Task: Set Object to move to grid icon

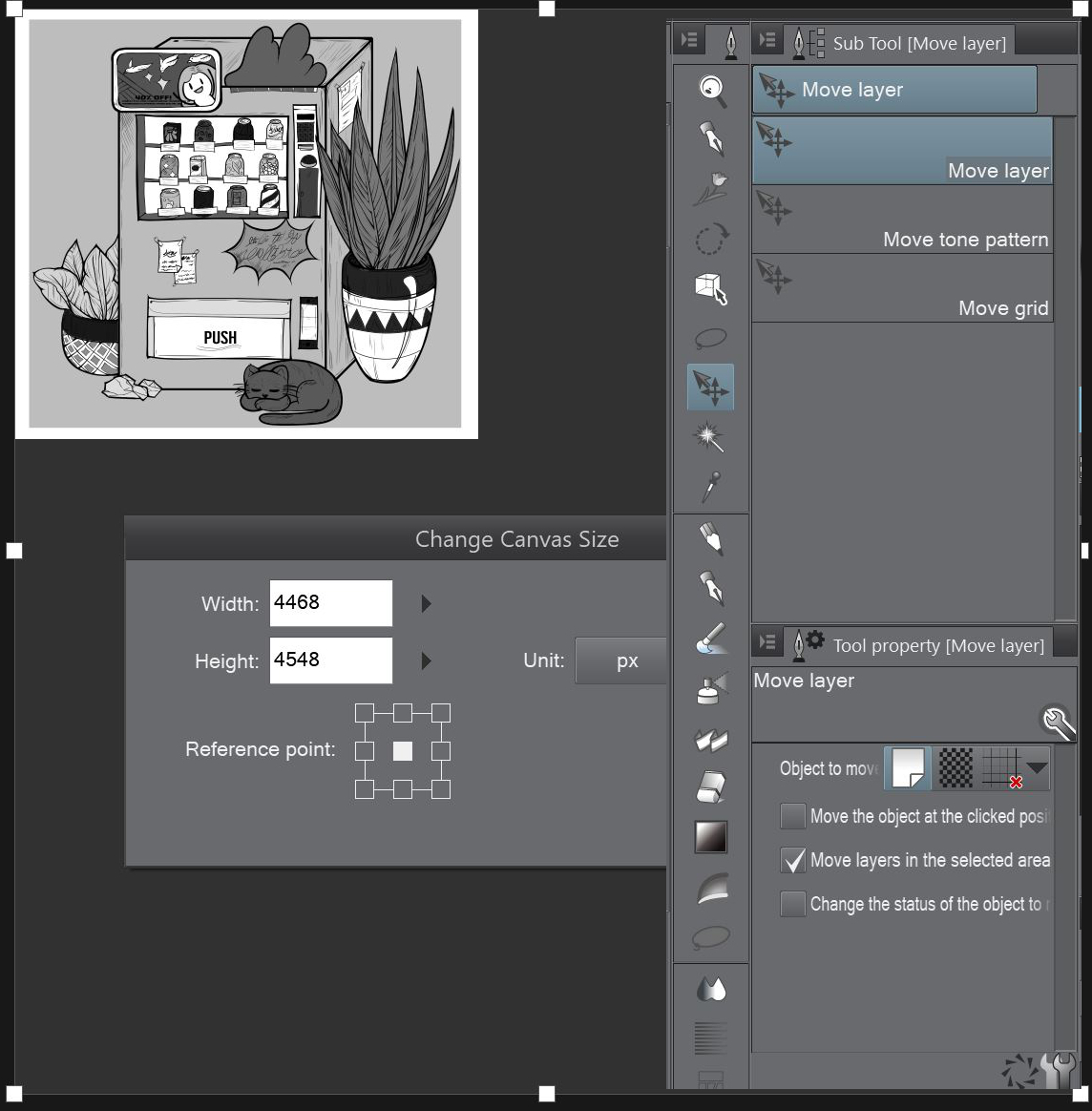Action: [x=1001, y=768]
